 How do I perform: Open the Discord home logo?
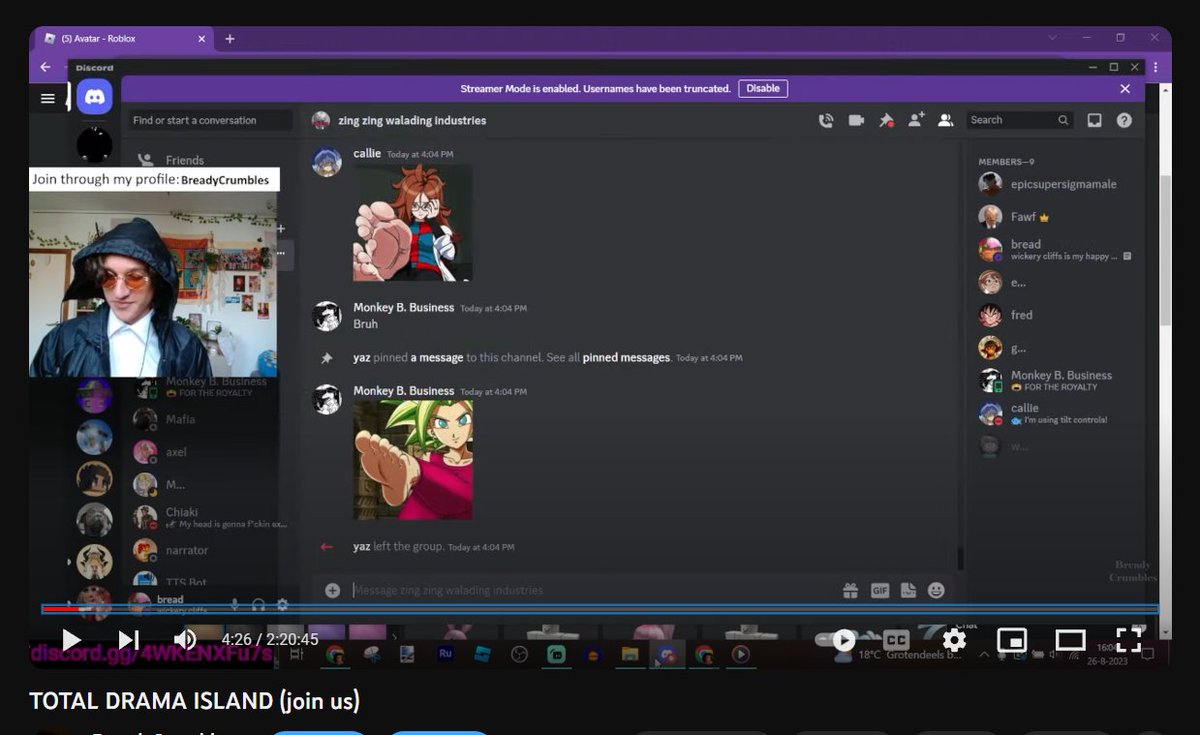pos(94,97)
